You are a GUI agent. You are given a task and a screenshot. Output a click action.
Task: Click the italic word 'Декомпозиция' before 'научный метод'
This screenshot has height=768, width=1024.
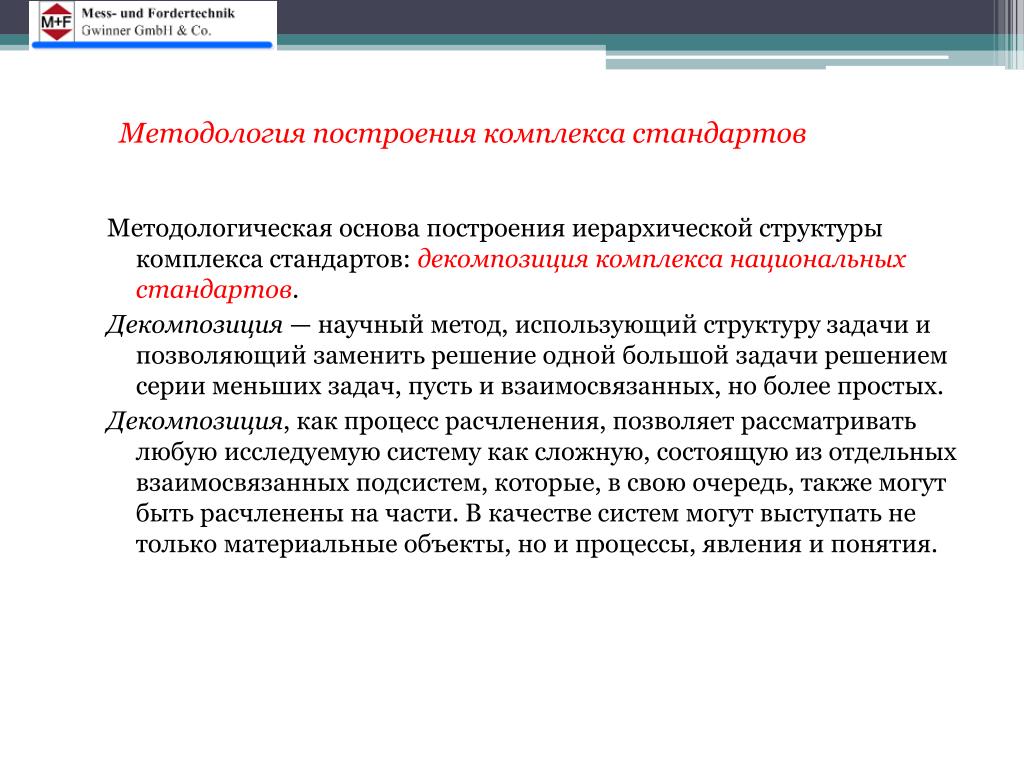point(194,325)
